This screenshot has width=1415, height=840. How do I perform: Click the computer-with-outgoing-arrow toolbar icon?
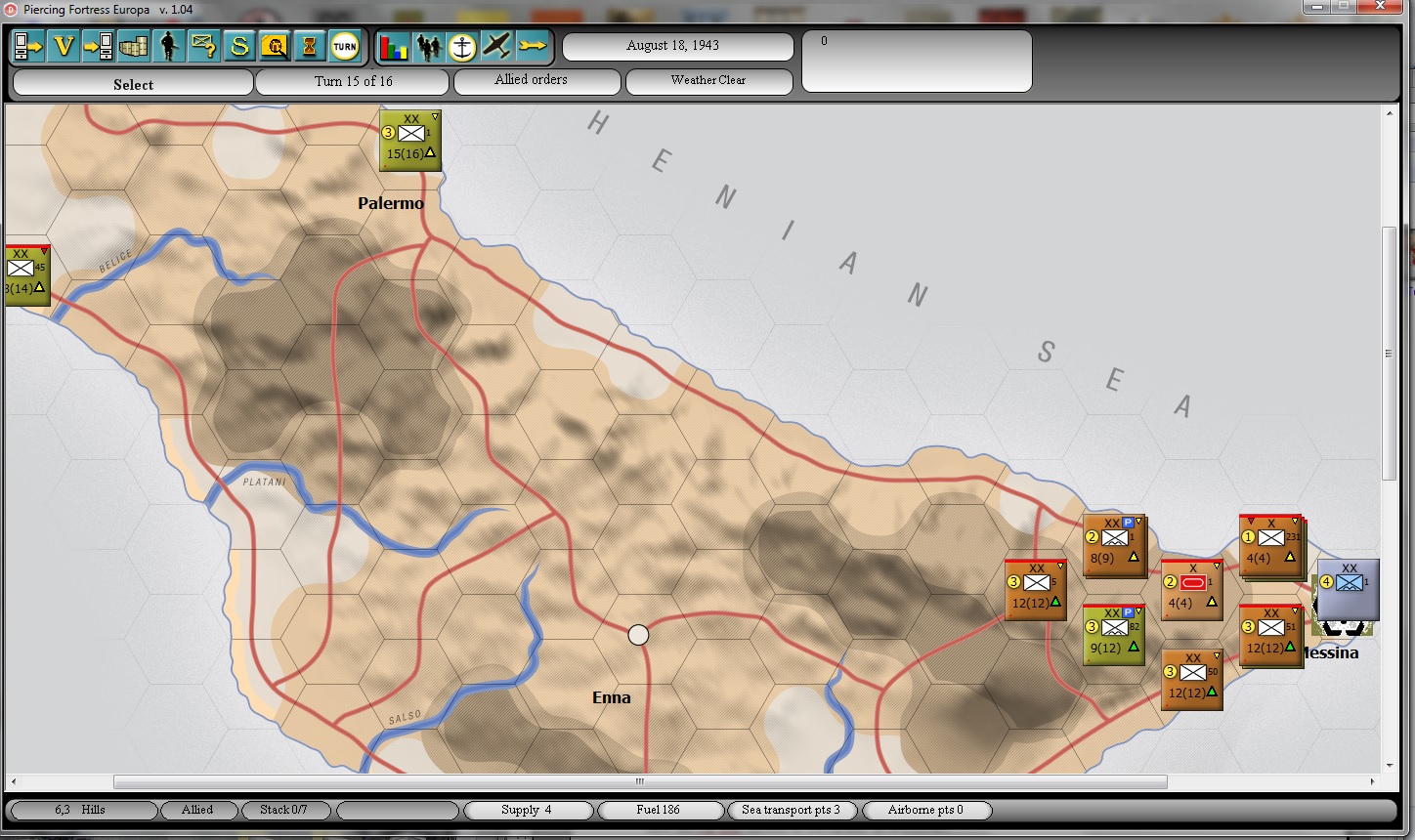point(28,46)
